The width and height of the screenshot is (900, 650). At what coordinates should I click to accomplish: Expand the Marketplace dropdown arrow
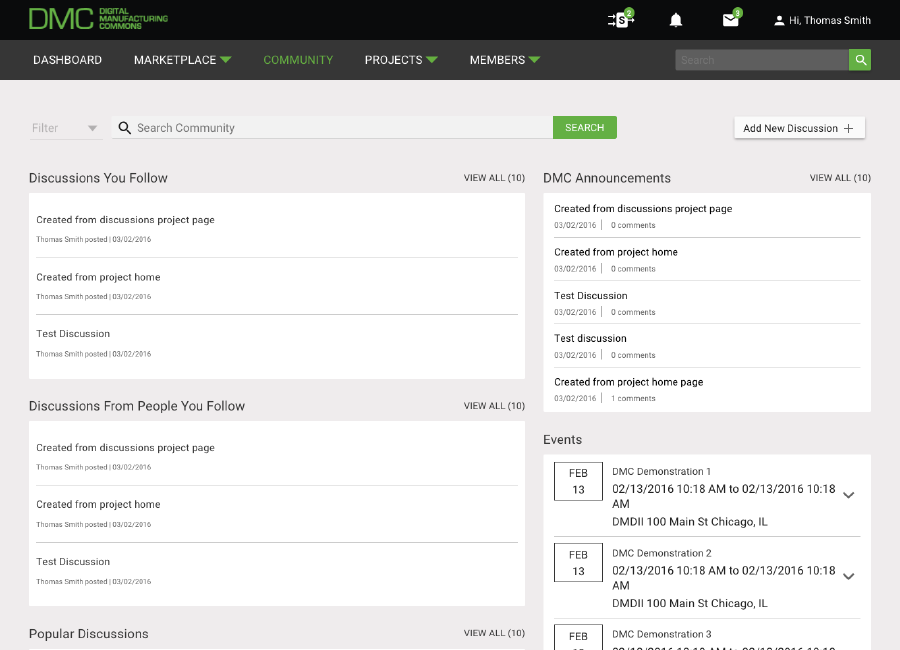point(226,59)
